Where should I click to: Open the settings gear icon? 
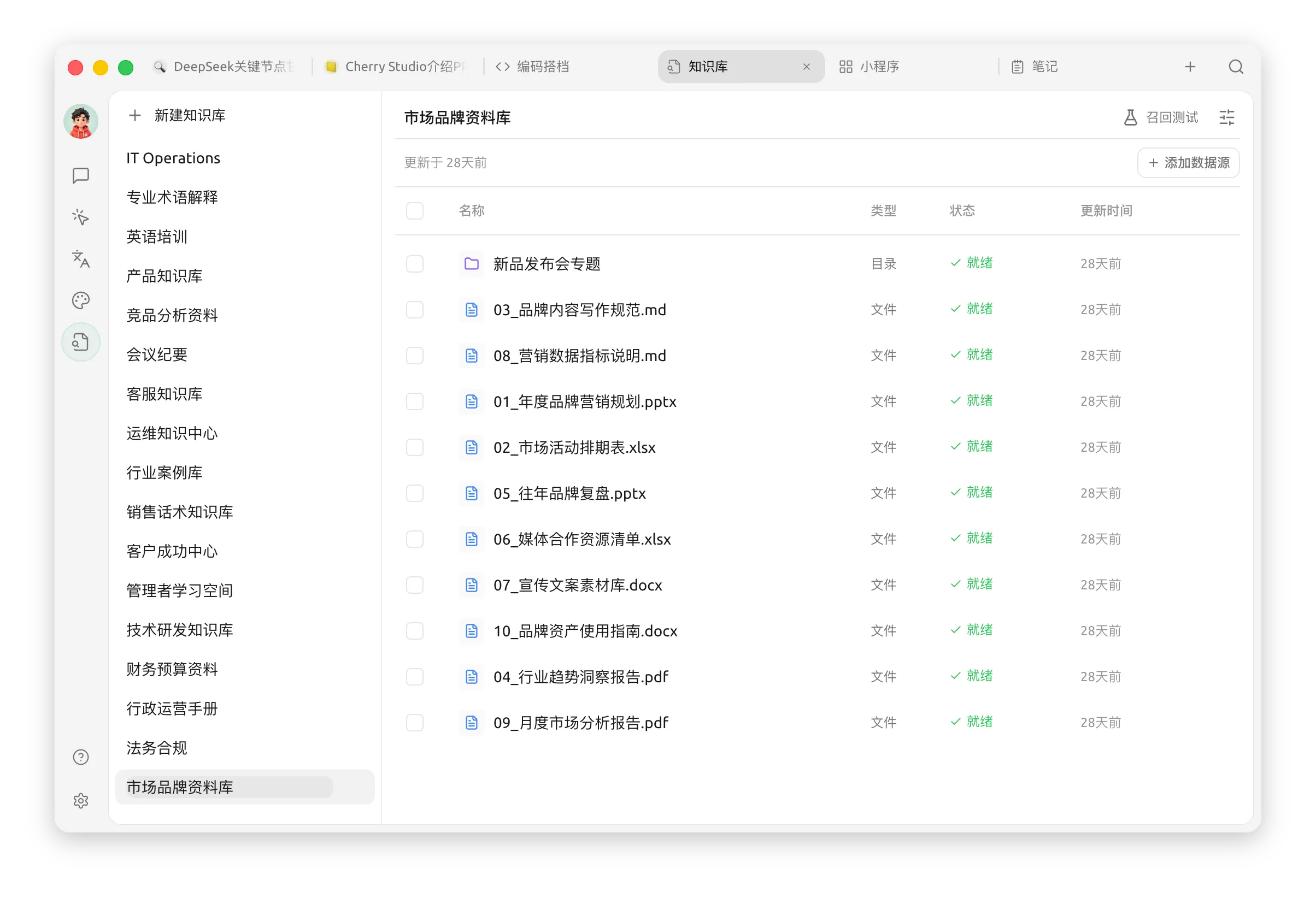tap(80, 801)
